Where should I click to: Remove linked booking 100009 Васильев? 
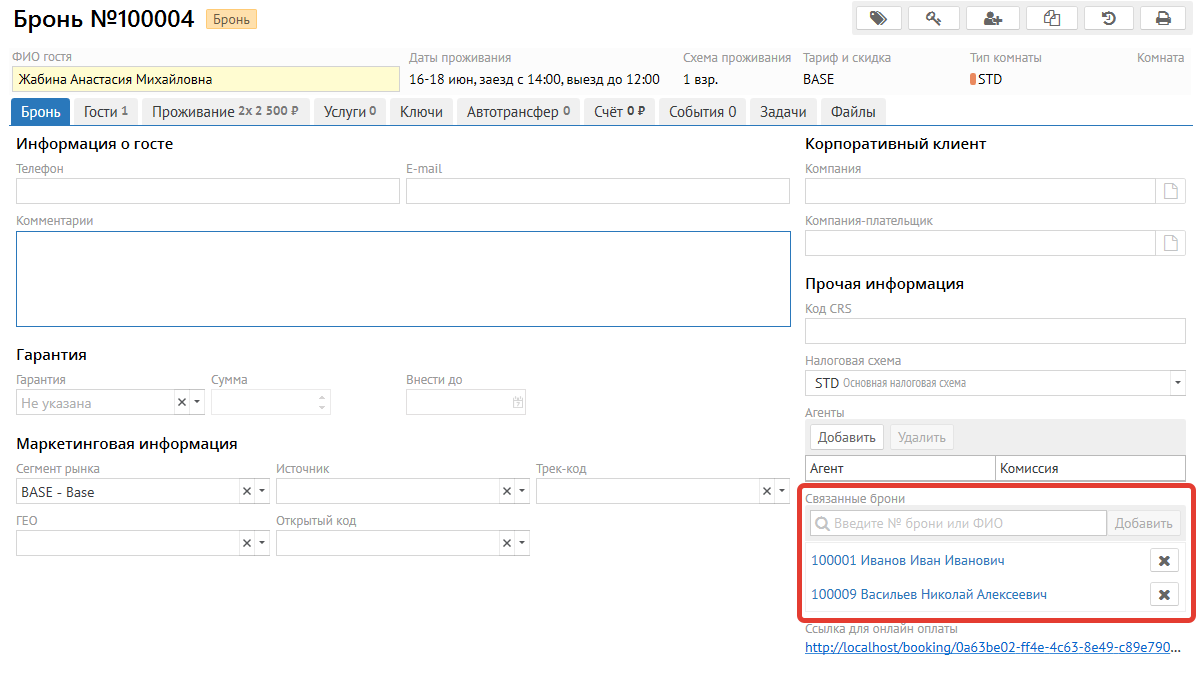(x=1163, y=595)
